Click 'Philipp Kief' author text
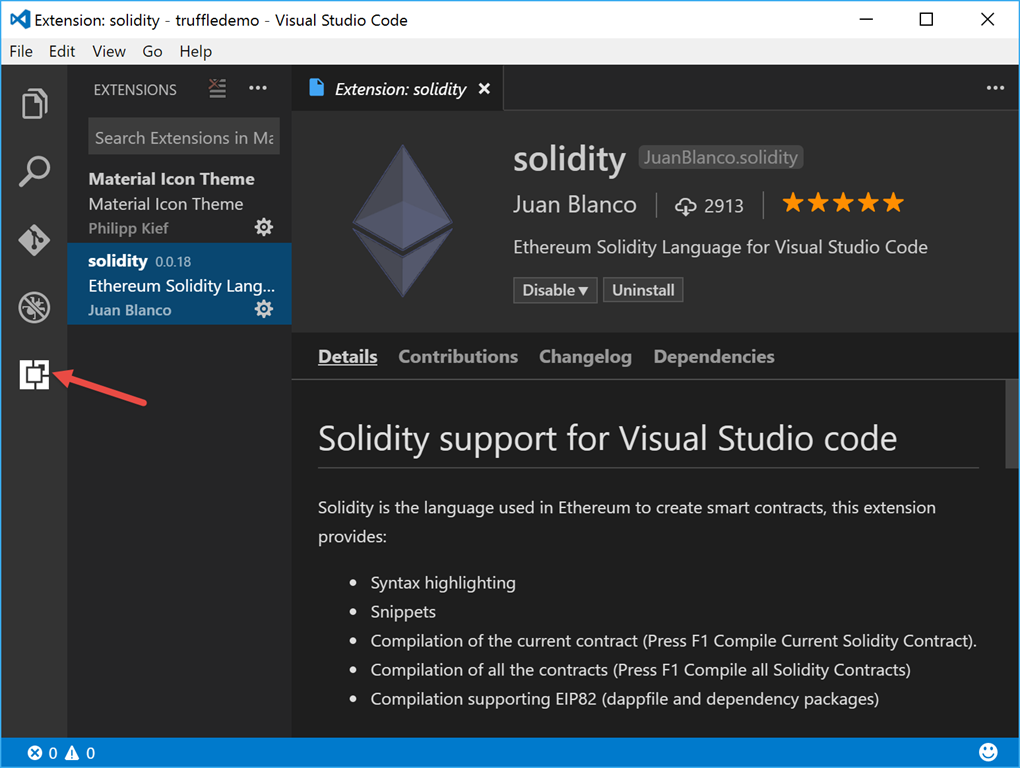1020x768 pixels. click(x=128, y=228)
